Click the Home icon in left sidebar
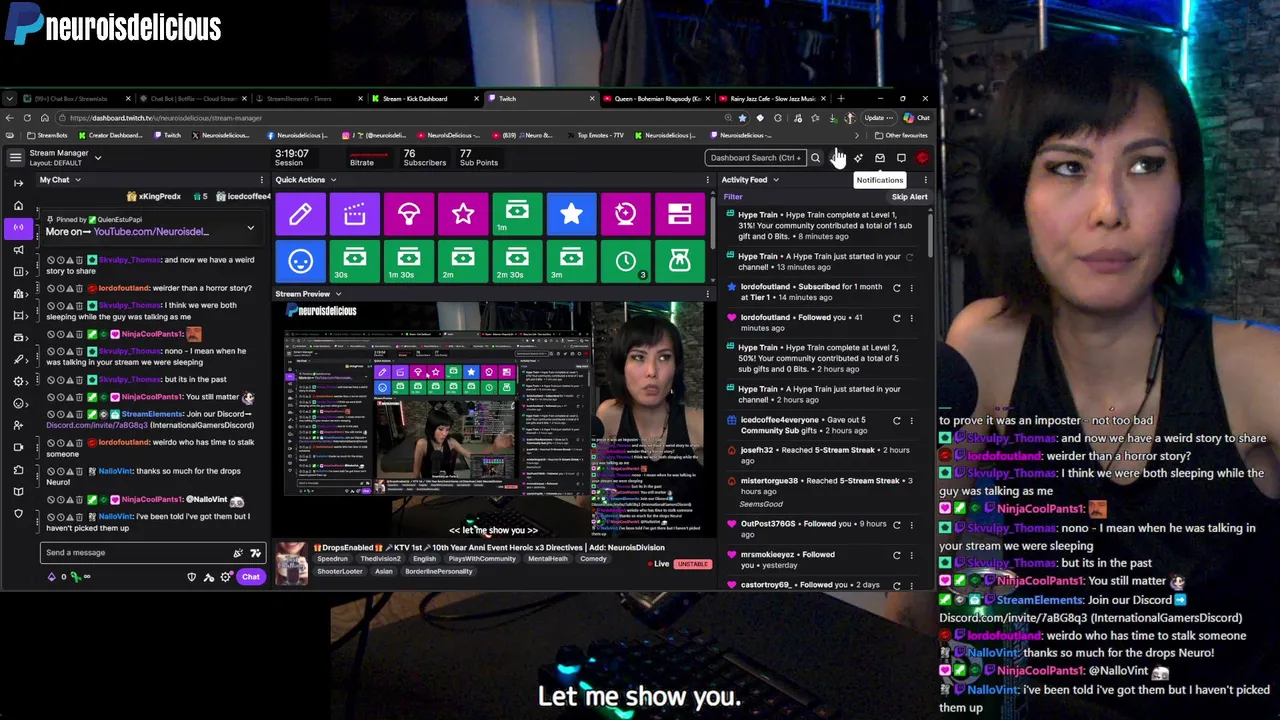 (x=18, y=205)
